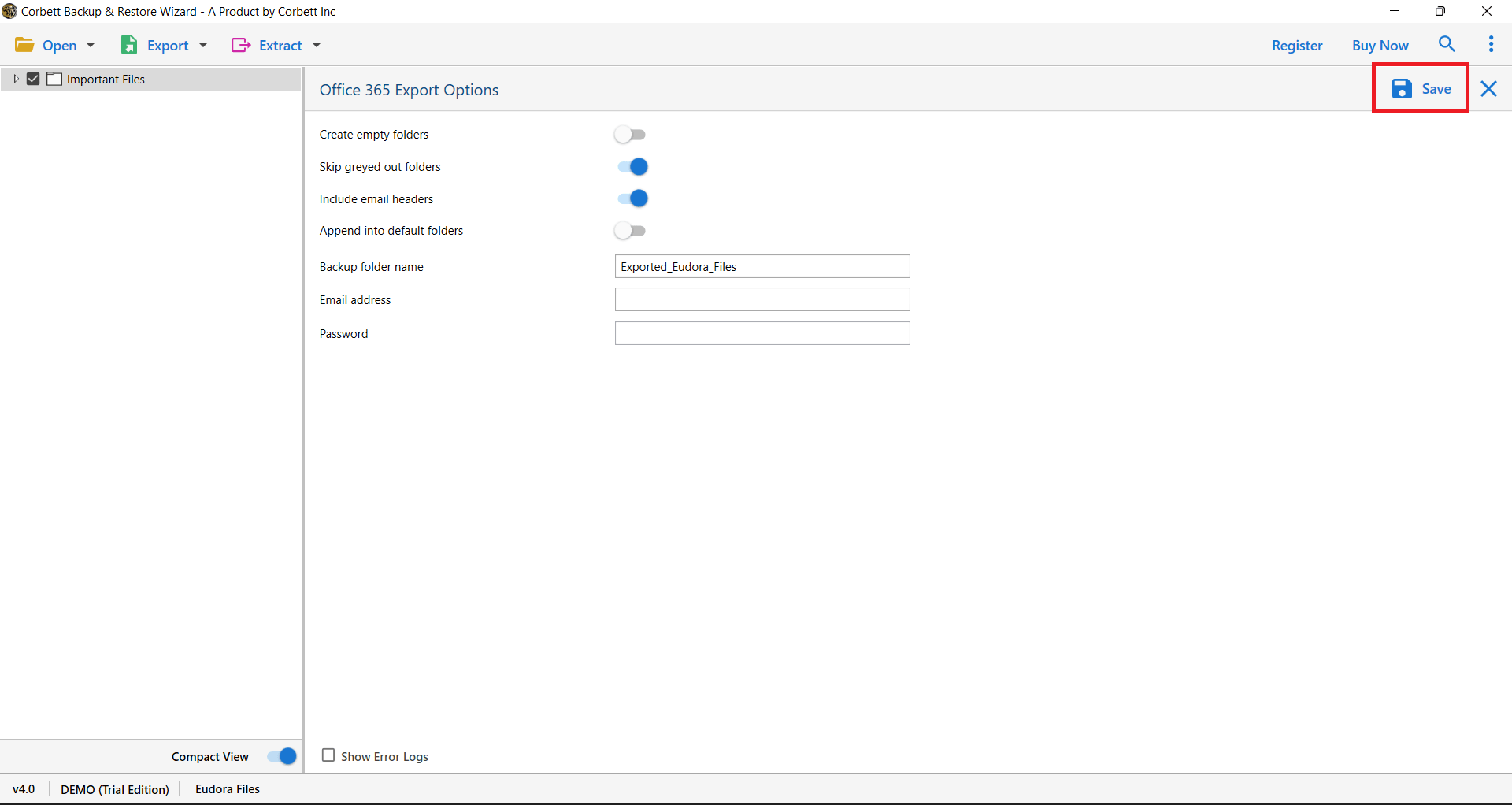Enable Create empty folders toggle
The height and width of the screenshot is (805, 1512).
(630, 134)
